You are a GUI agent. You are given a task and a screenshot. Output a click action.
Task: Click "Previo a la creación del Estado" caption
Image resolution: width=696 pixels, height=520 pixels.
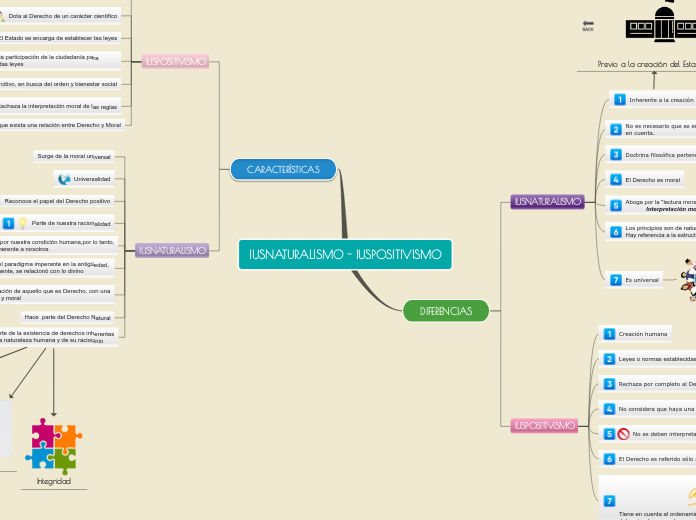(647, 64)
